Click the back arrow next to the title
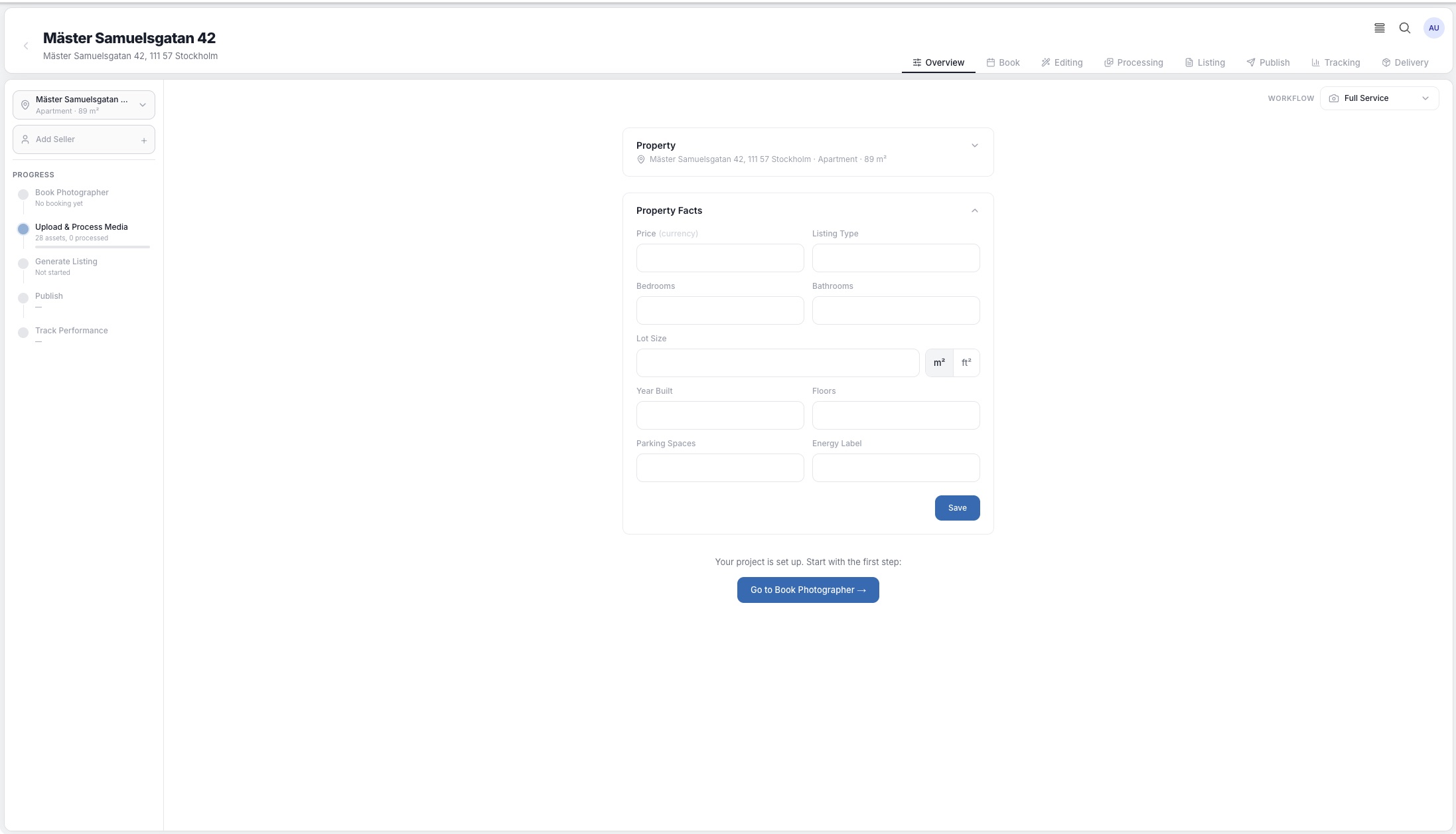Image resolution: width=1456 pixels, height=834 pixels. tap(26, 46)
